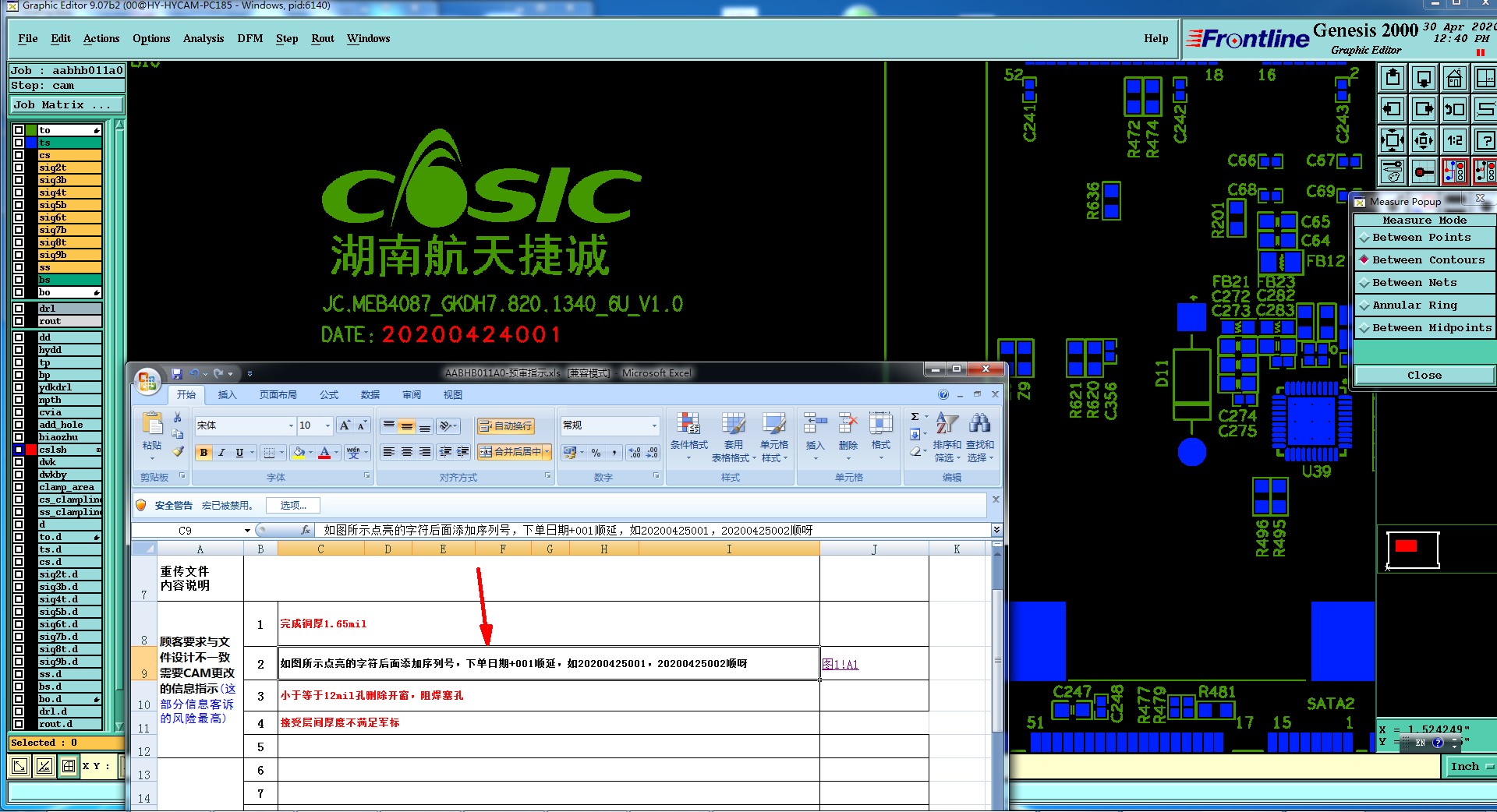Toggle visibility checkbox of layer drl
Image resolution: width=1497 pixels, height=812 pixels.
[19, 309]
